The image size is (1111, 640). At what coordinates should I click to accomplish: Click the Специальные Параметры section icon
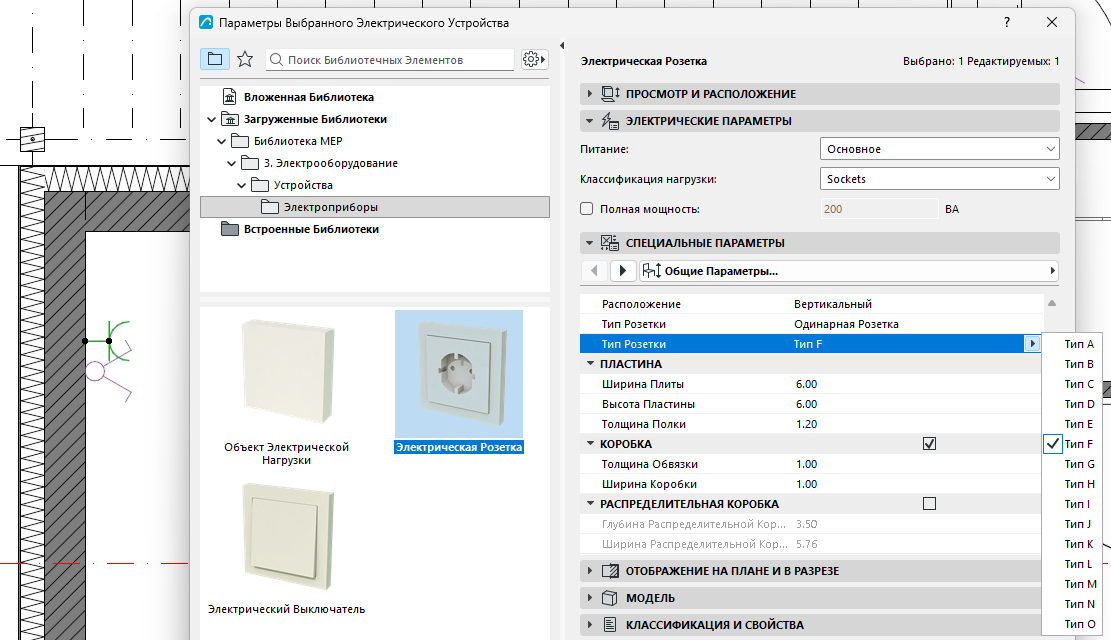coord(610,242)
